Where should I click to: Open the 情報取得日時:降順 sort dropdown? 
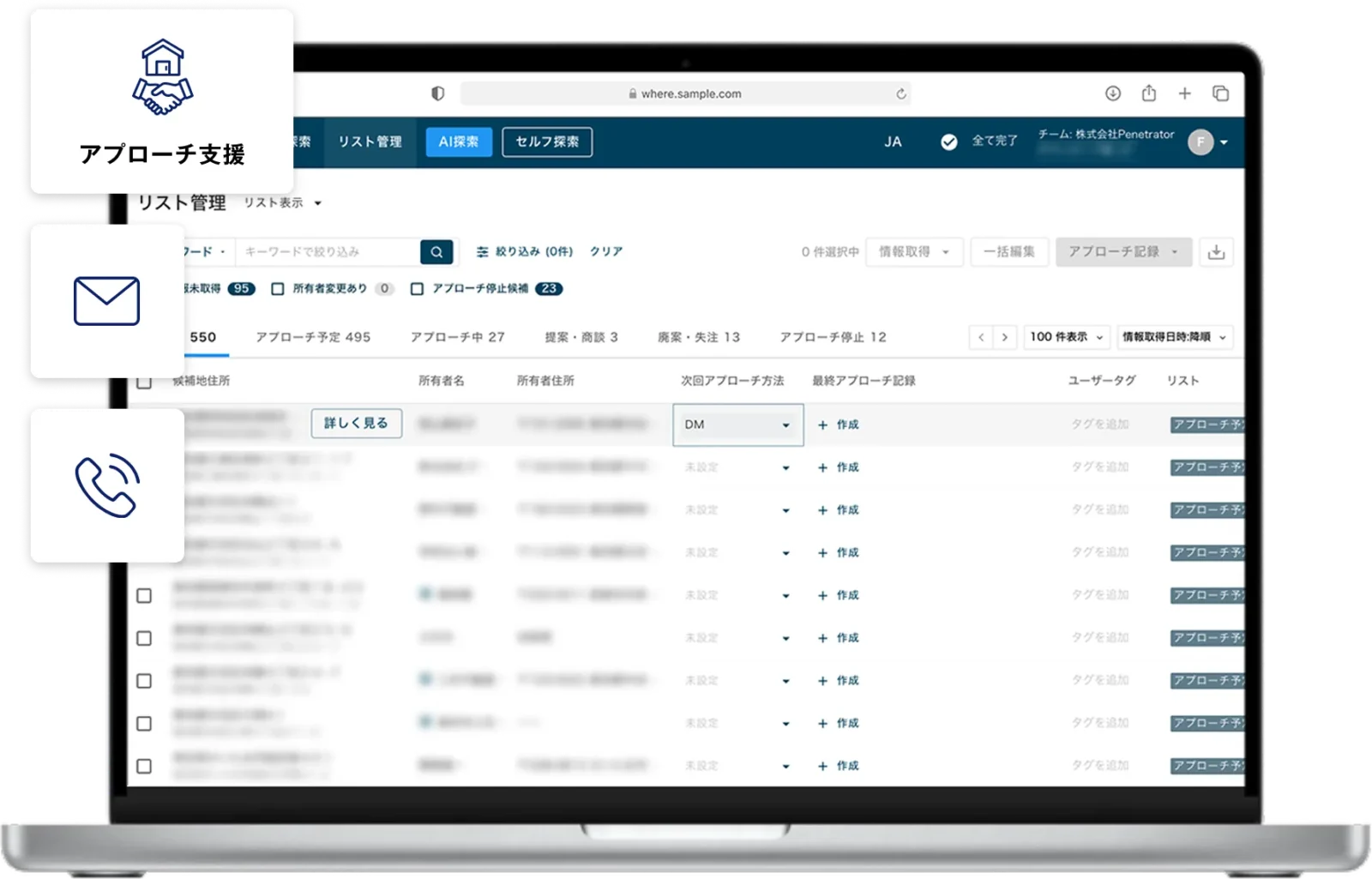click(1174, 338)
